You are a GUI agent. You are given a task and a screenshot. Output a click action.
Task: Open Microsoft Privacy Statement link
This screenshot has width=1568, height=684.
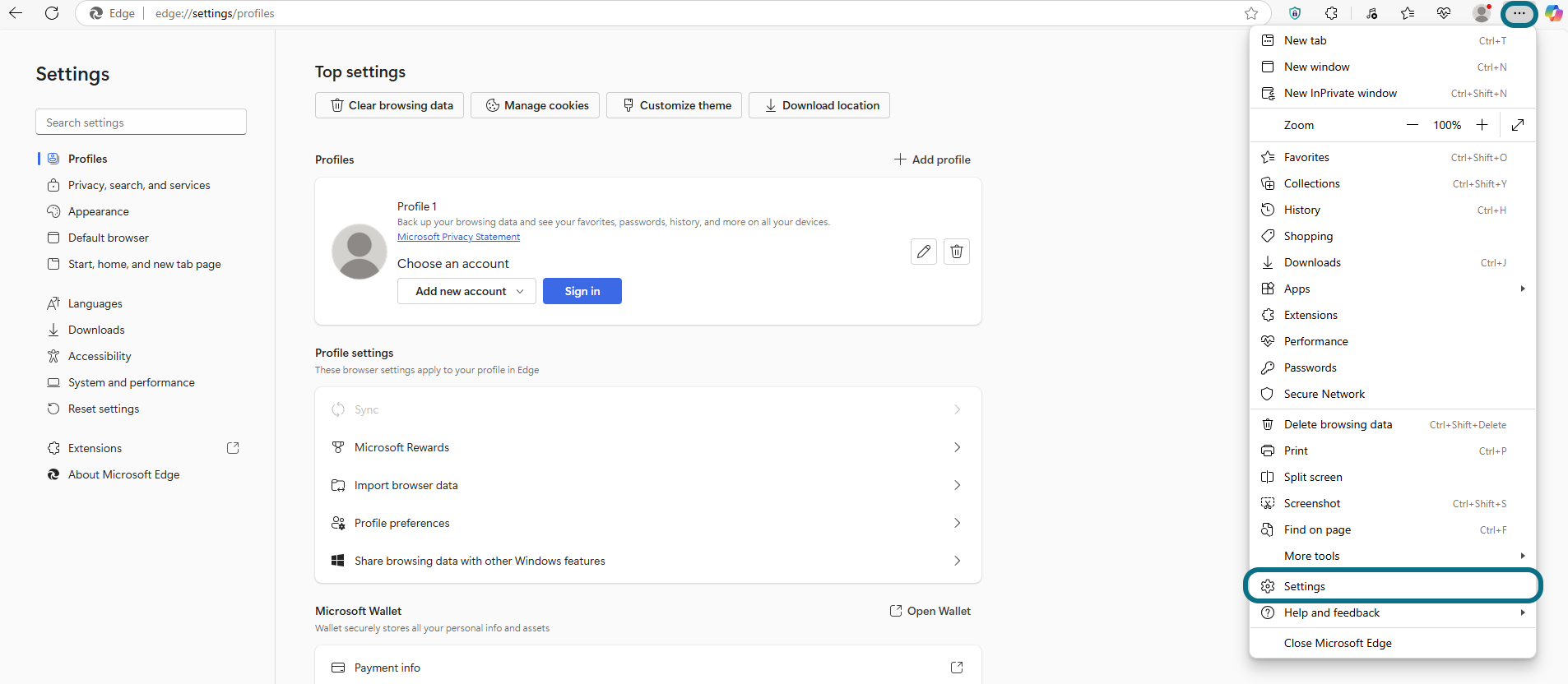[x=458, y=237]
